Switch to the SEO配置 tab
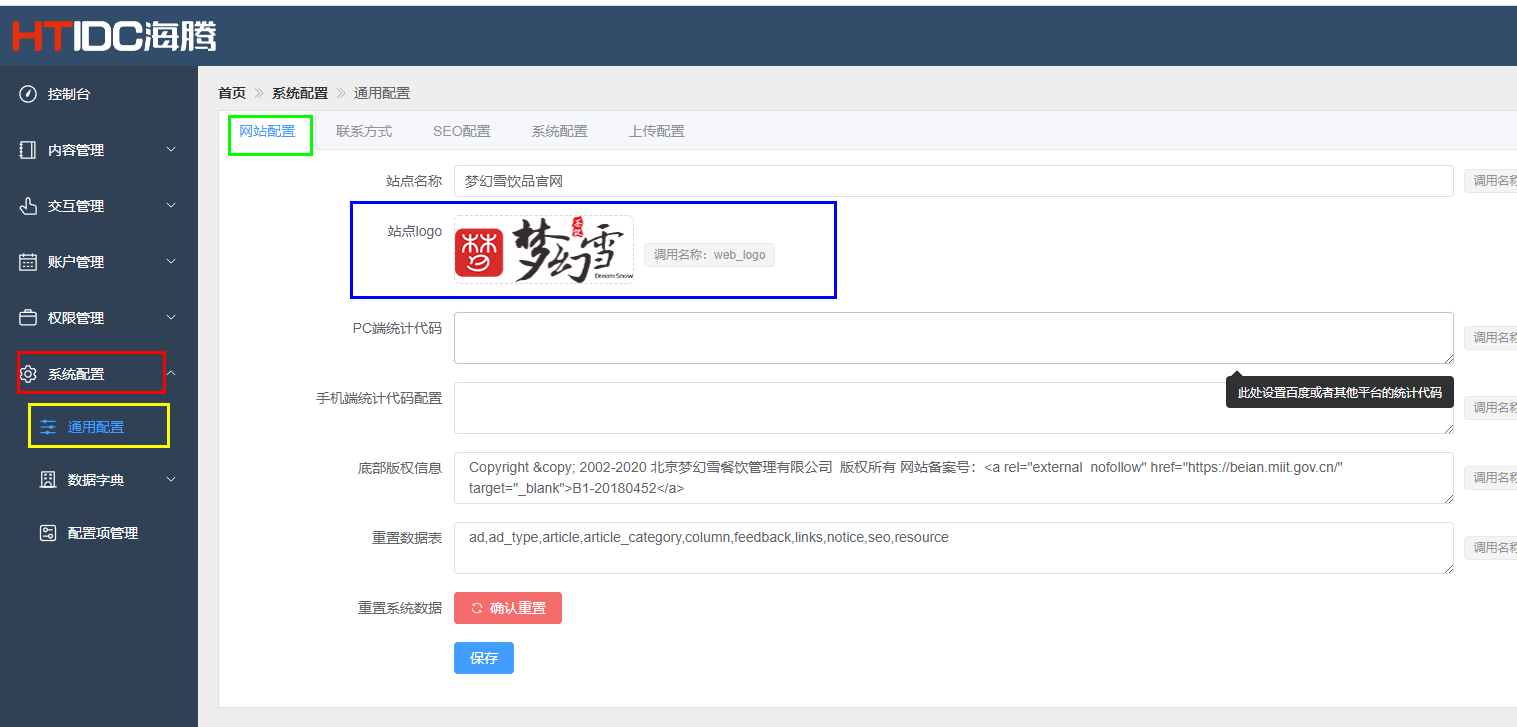 (462, 131)
